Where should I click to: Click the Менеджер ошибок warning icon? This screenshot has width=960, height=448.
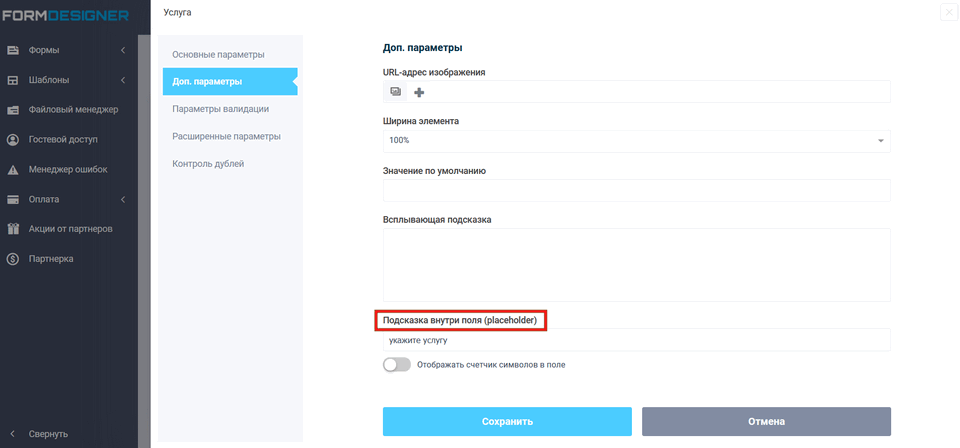[x=14, y=170]
